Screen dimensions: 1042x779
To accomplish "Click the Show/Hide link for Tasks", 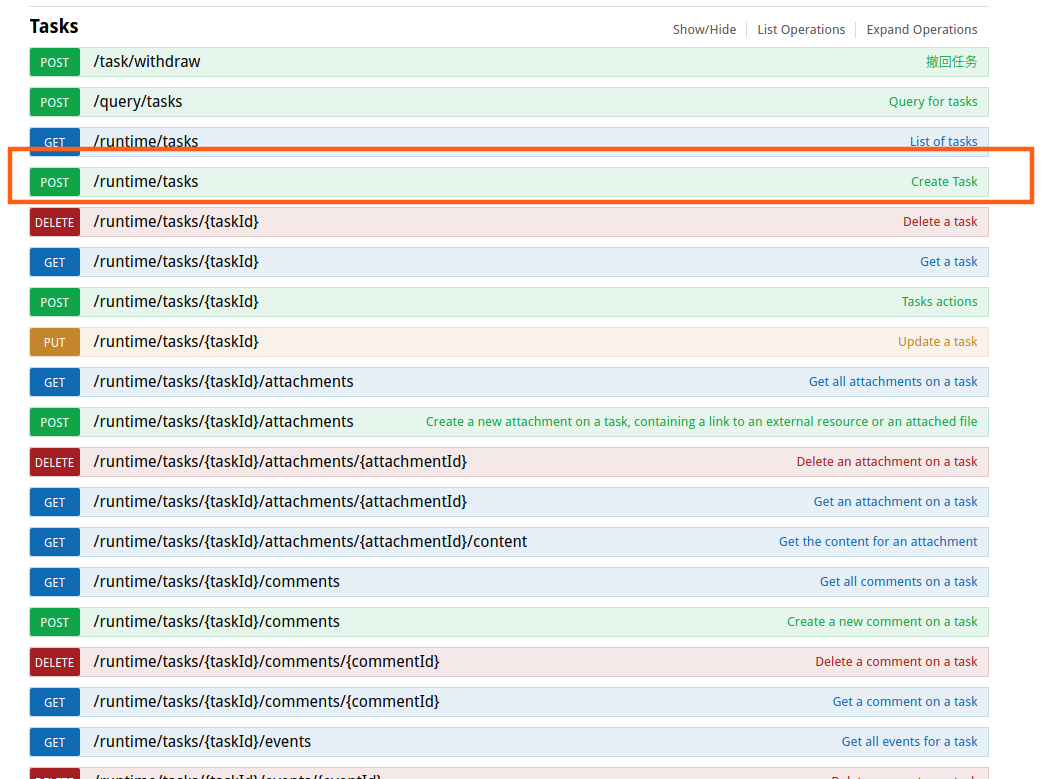I will (x=704, y=29).
